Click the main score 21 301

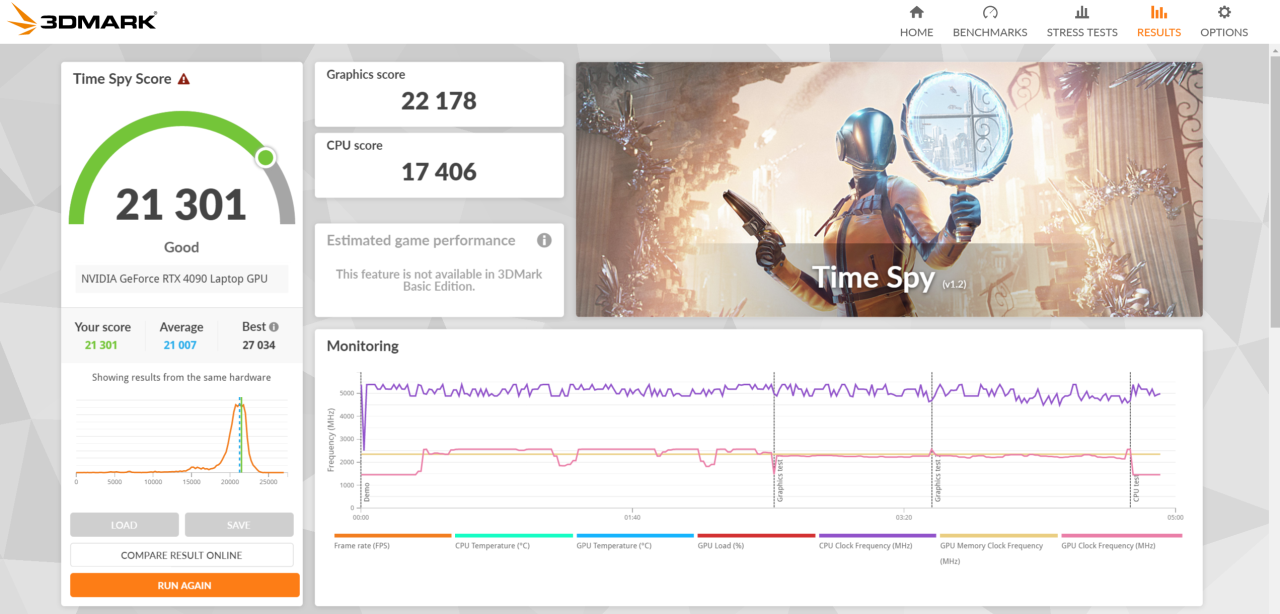[x=181, y=205]
